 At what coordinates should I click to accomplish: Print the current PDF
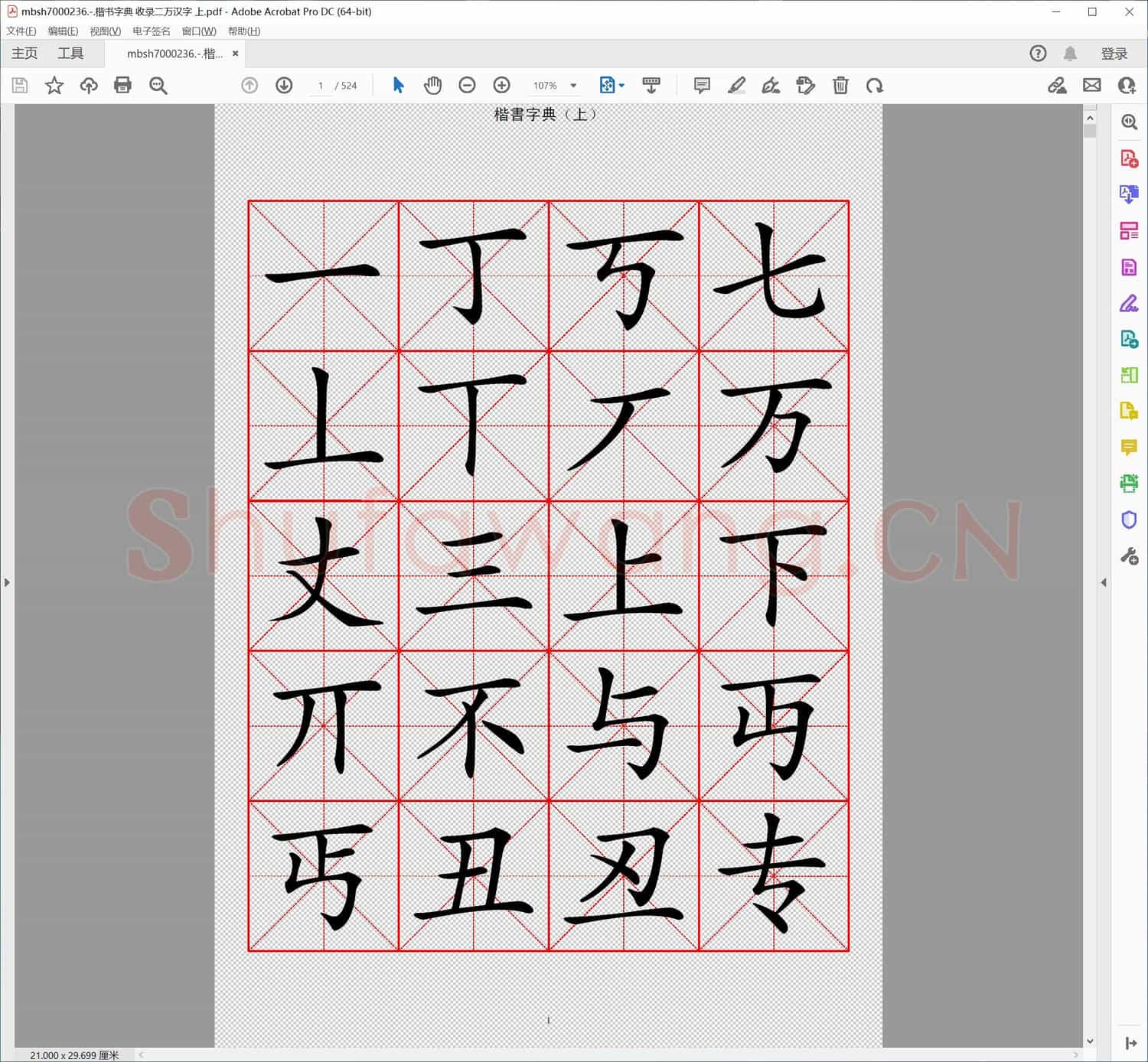click(x=122, y=85)
